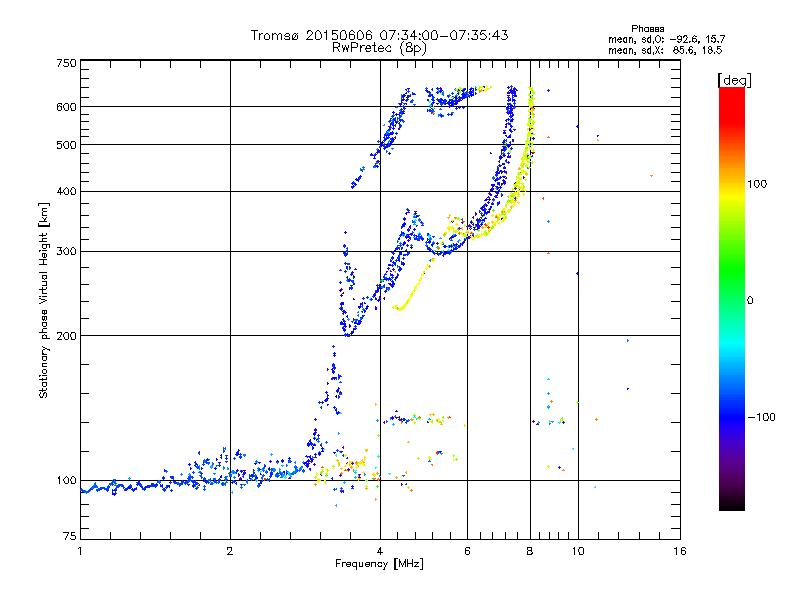Click the y-axis tick label "750"
The image size is (800, 600).
[x=66, y=63]
